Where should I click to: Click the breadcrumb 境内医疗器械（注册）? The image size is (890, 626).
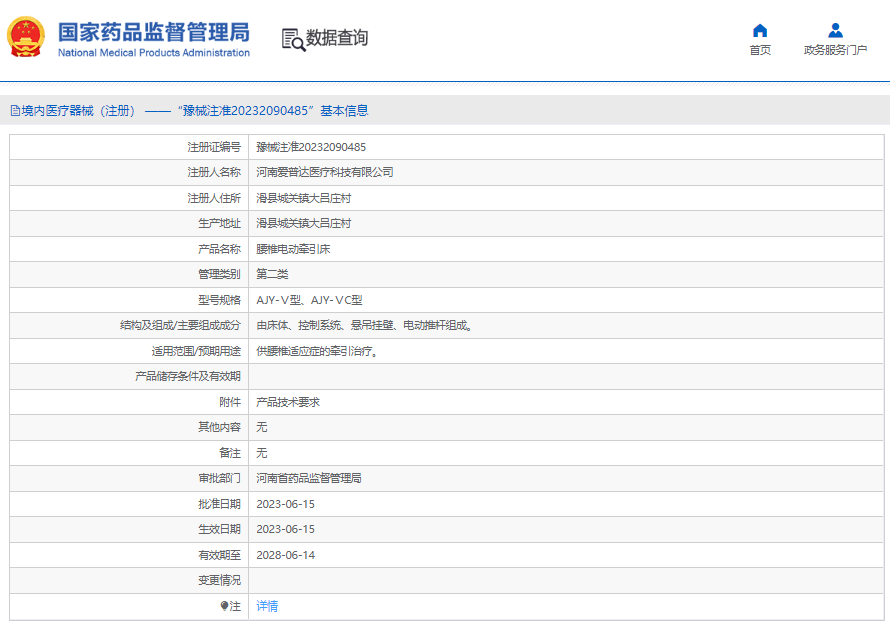pos(78,111)
